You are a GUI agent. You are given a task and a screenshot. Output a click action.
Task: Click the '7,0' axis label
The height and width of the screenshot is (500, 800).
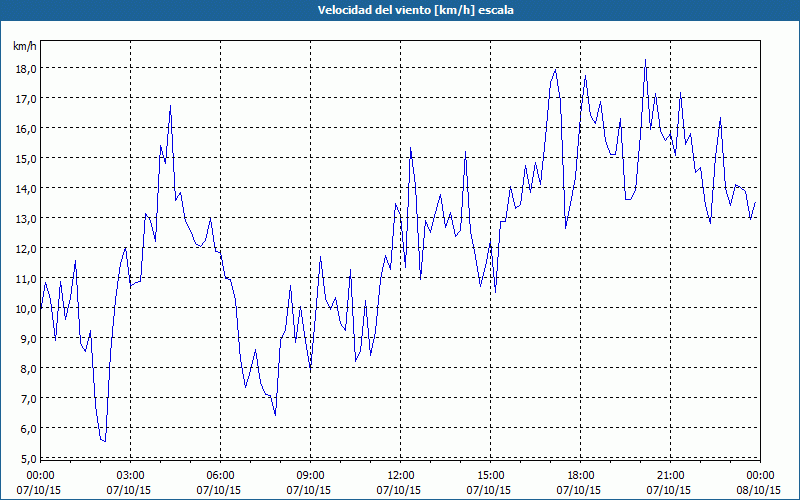point(28,398)
